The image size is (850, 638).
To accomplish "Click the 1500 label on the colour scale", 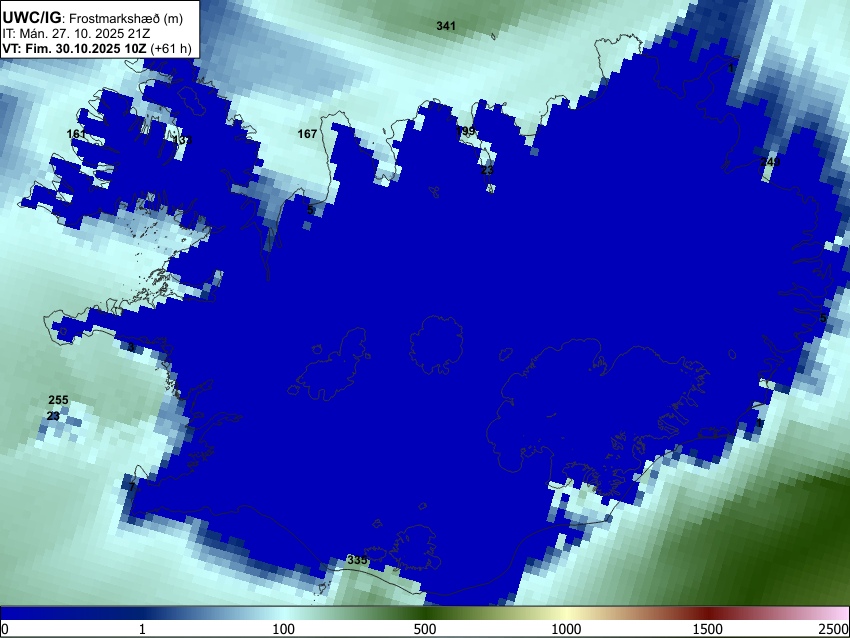I will 708,629.
